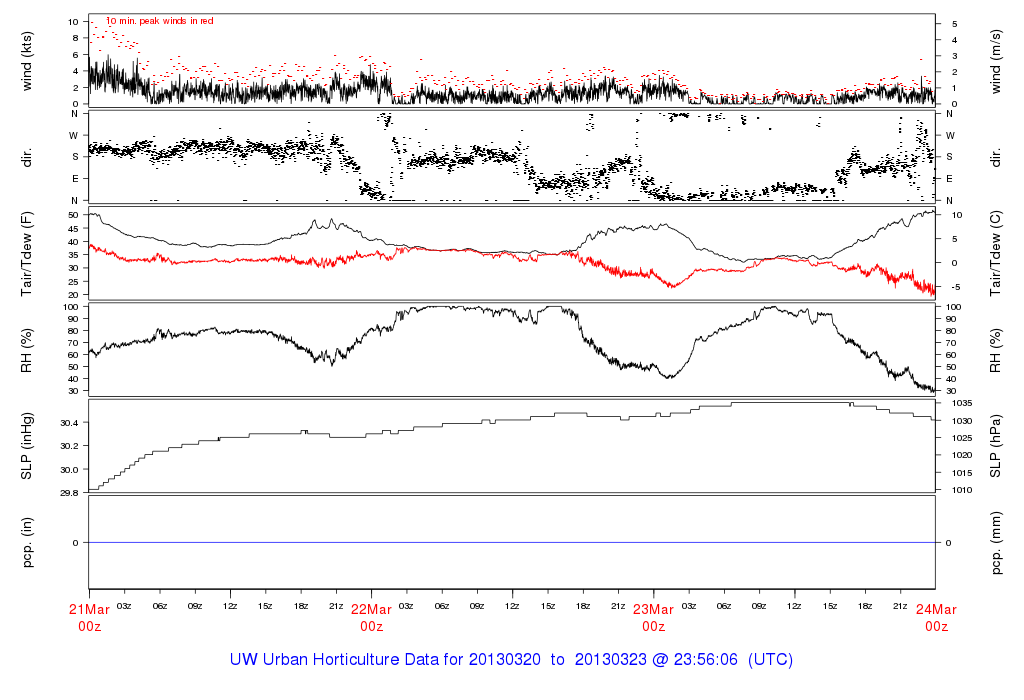Click the '0' tick on pcp. (mm) axis
The width and height of the screenshot is (1024, 700).
949,543
